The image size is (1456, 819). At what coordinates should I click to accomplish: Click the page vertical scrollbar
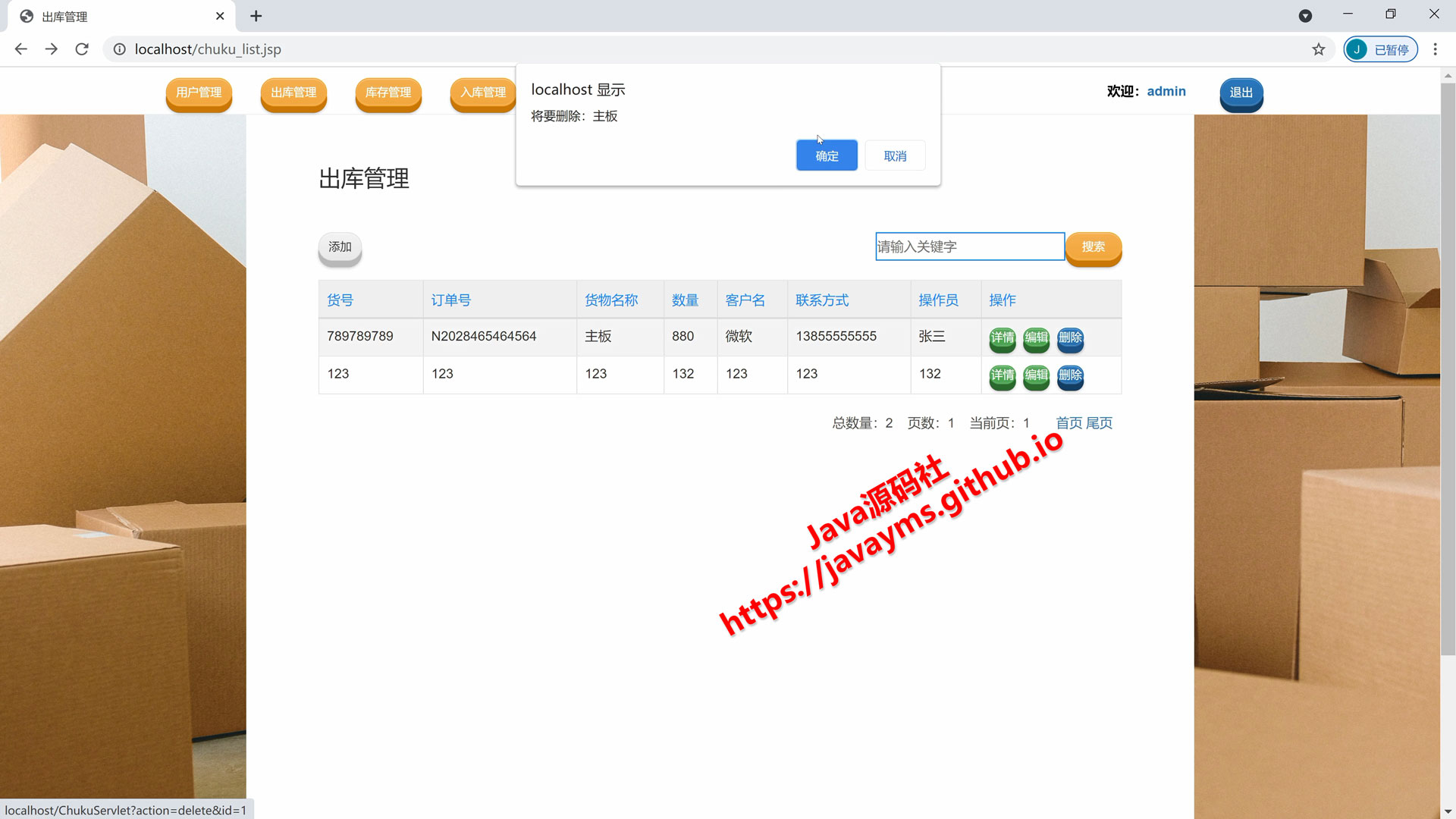coord(1448,369)
